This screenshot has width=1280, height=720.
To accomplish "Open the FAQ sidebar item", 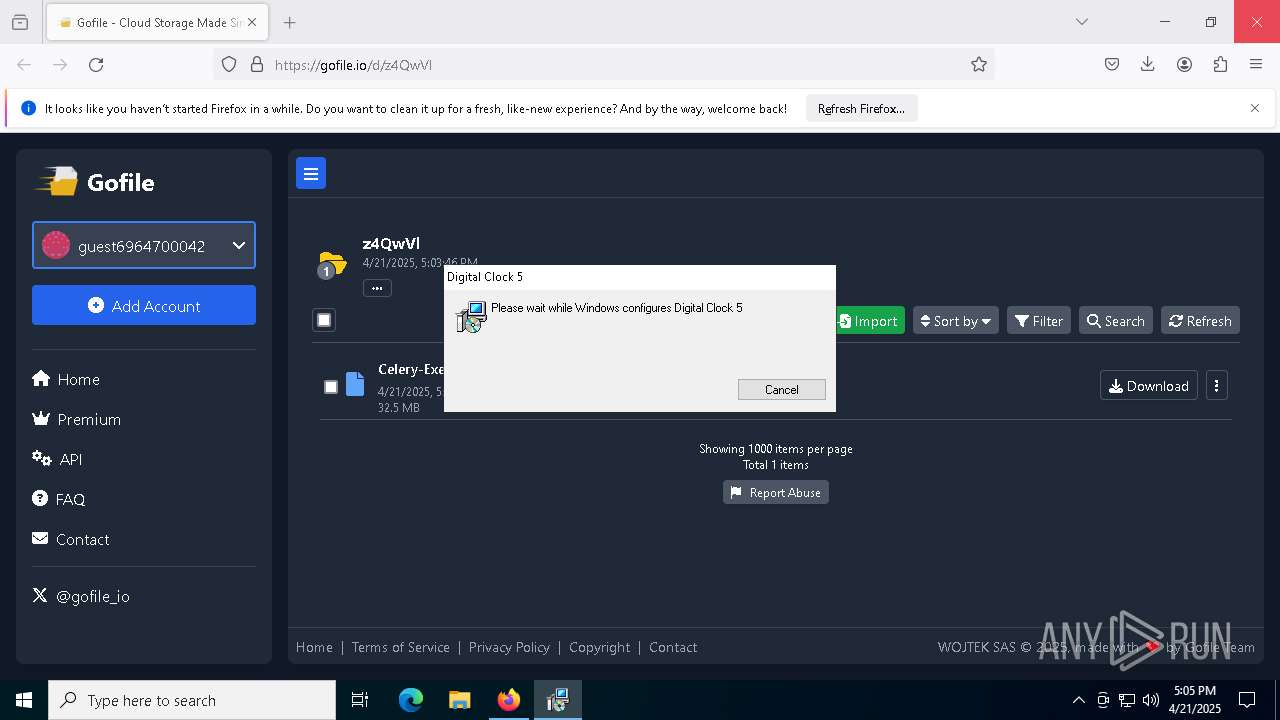I will coord(59,499).
